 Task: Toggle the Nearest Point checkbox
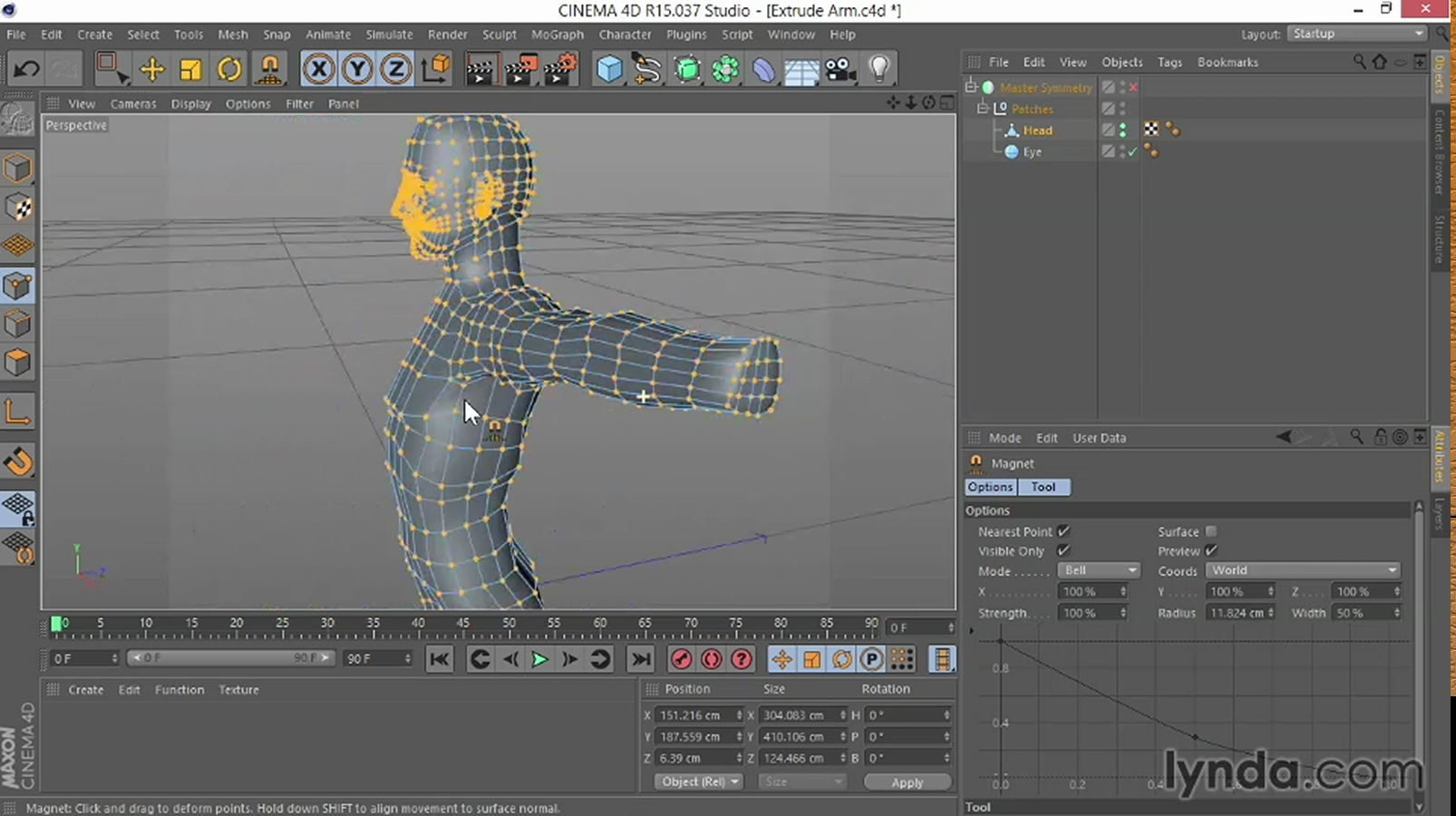click(x=1063, y=531)
